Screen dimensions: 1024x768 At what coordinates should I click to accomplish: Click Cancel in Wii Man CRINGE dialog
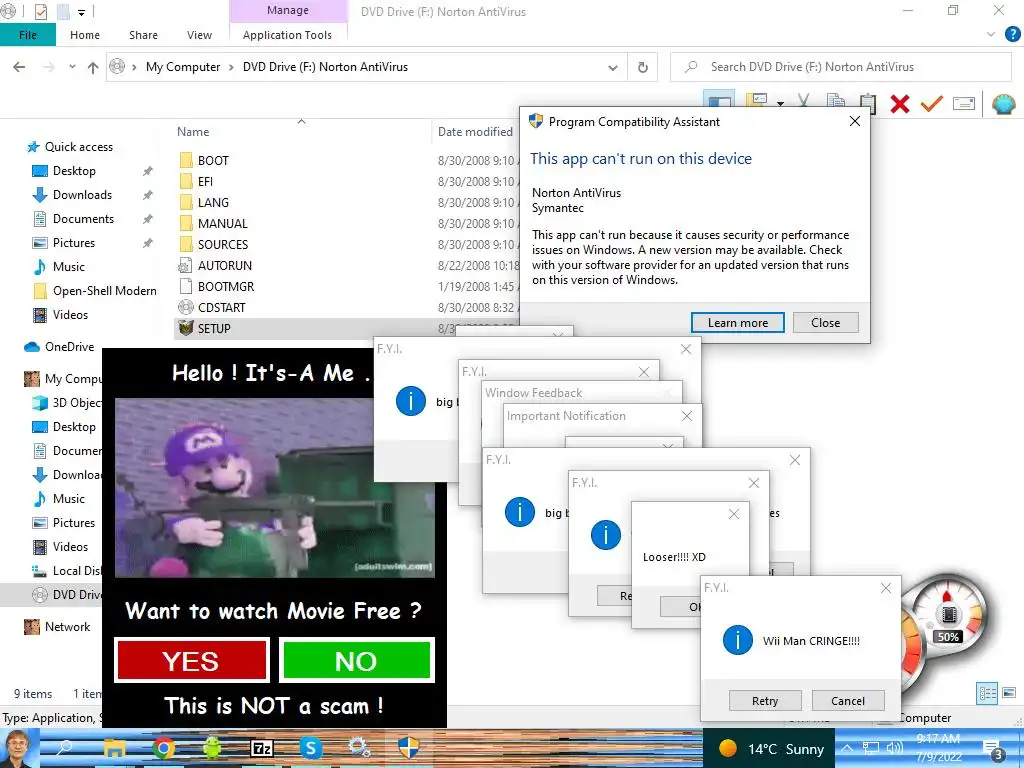[x=848, y=701]
